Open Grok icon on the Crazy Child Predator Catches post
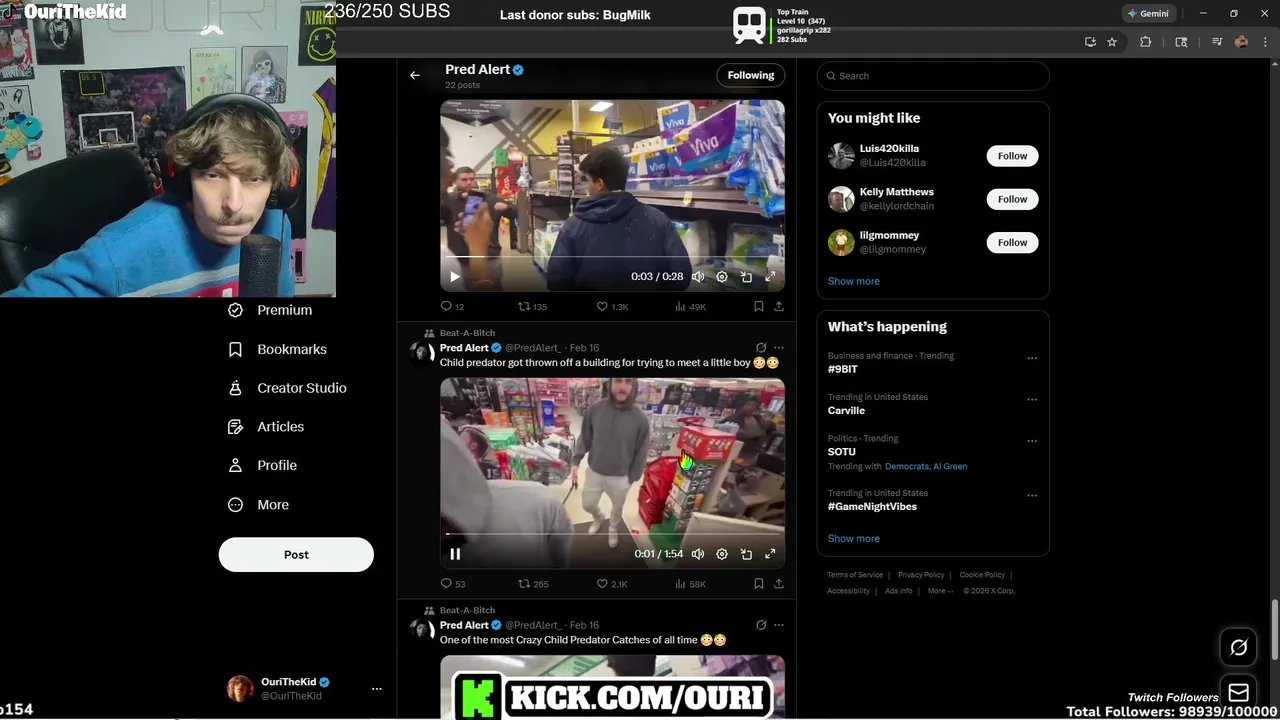The image size is (1280, 720). [761, 625]
